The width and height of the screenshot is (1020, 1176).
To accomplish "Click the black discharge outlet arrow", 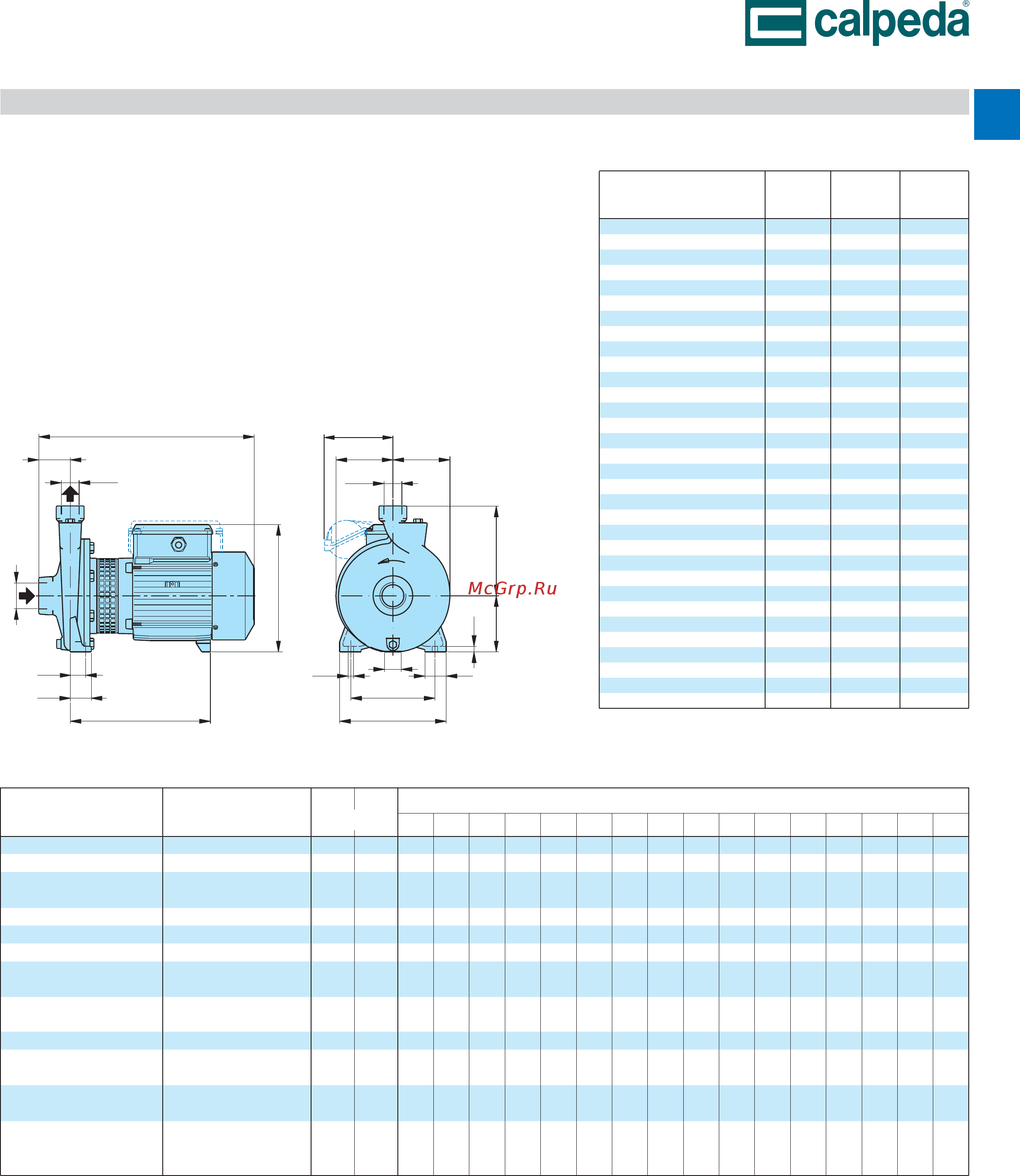I will click(x=70, y=494).
